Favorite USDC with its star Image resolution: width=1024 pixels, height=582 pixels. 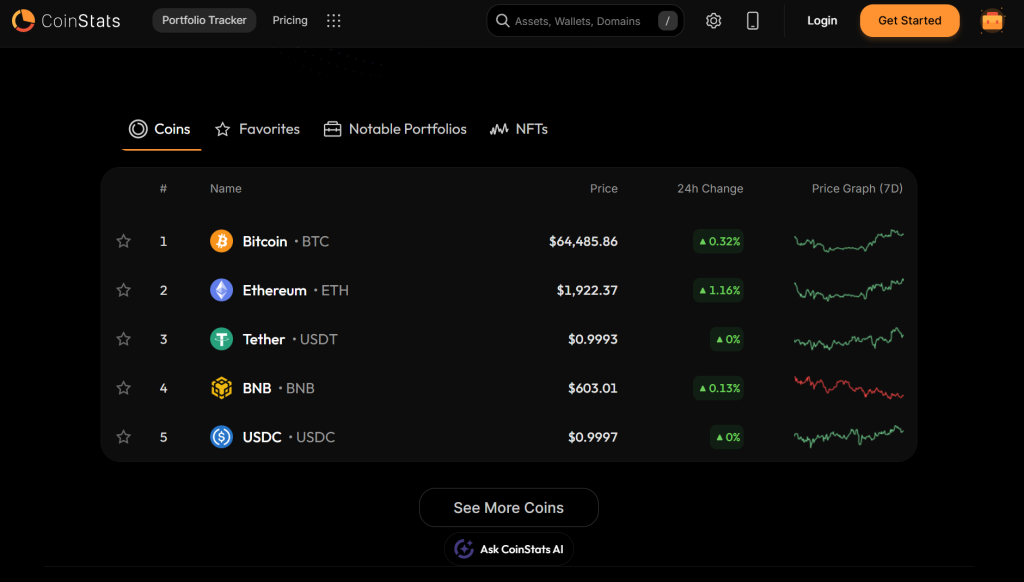pyautogui.click(x=123, y=437)
